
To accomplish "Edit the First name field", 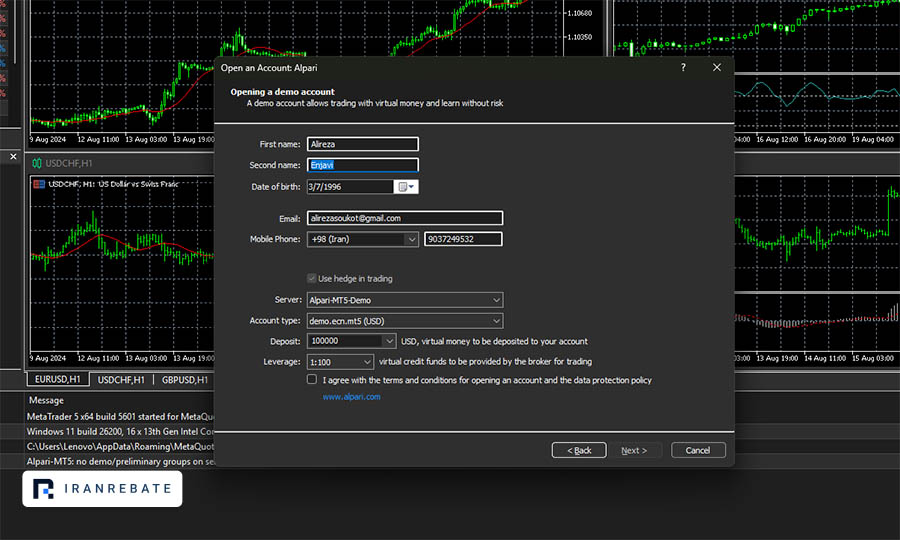I will click(363, 144).
